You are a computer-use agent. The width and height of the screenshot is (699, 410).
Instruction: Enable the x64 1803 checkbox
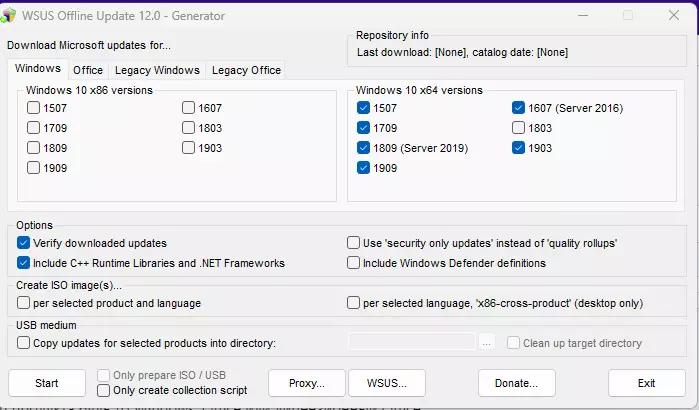click(518, 128)
